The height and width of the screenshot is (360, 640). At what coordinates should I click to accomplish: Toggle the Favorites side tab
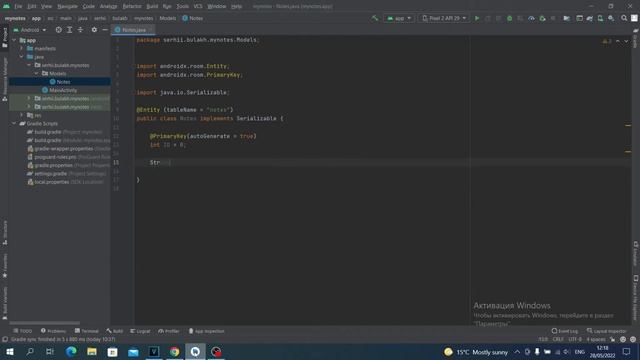(4, 266)
